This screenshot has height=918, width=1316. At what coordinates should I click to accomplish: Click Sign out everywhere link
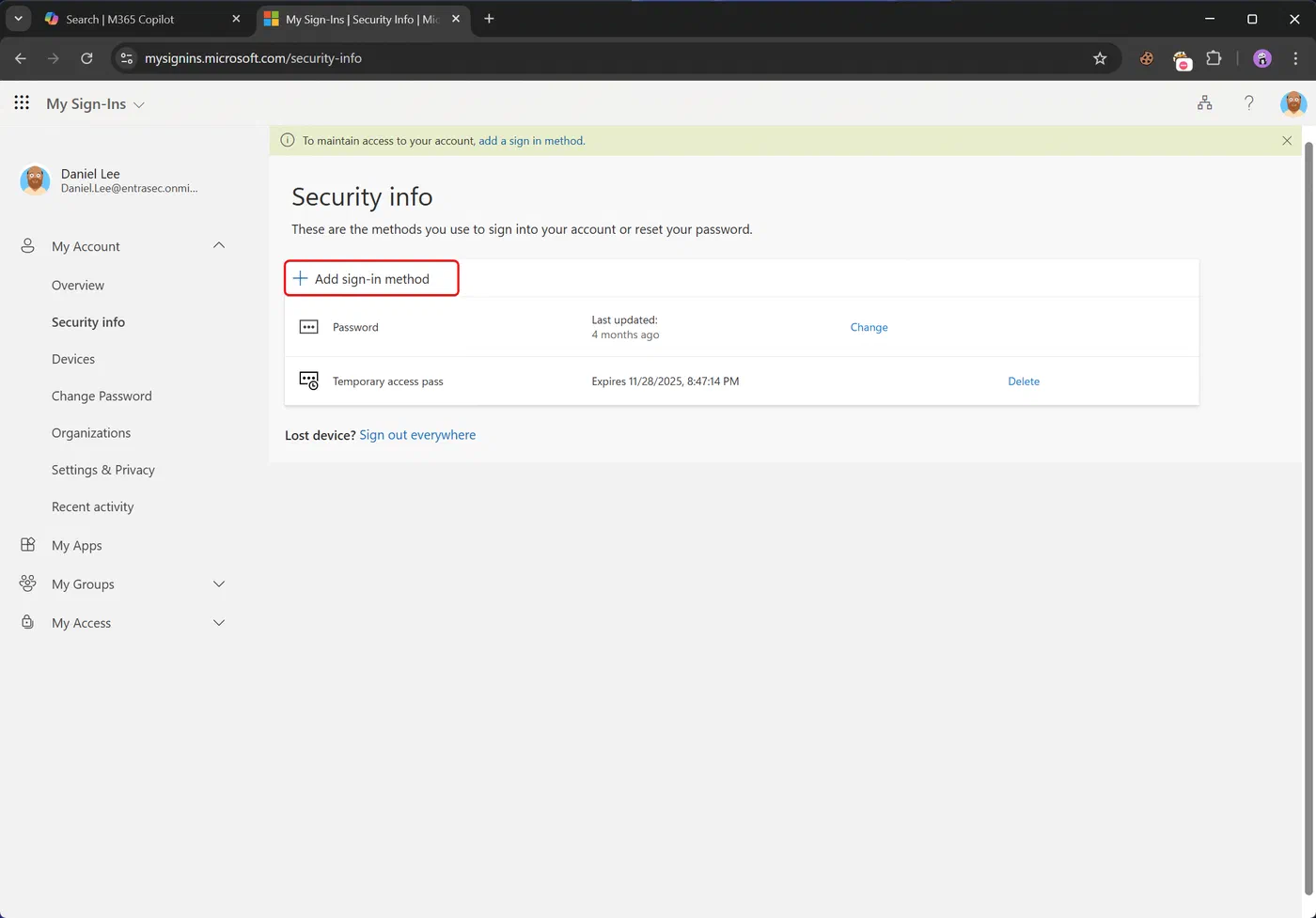point(417,435)
